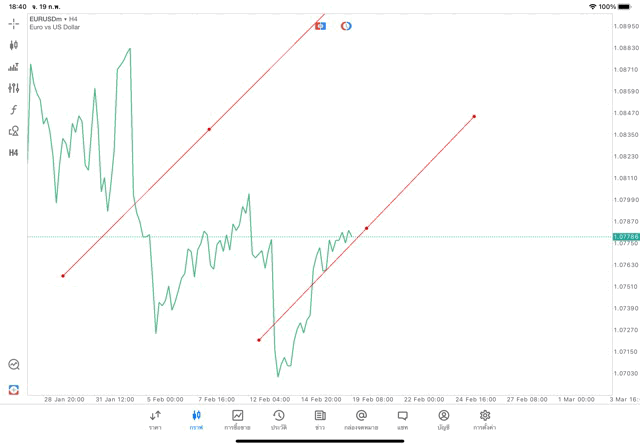
Task: Tap the red-blue square icon below the search icon
Action: pos(14,389)
